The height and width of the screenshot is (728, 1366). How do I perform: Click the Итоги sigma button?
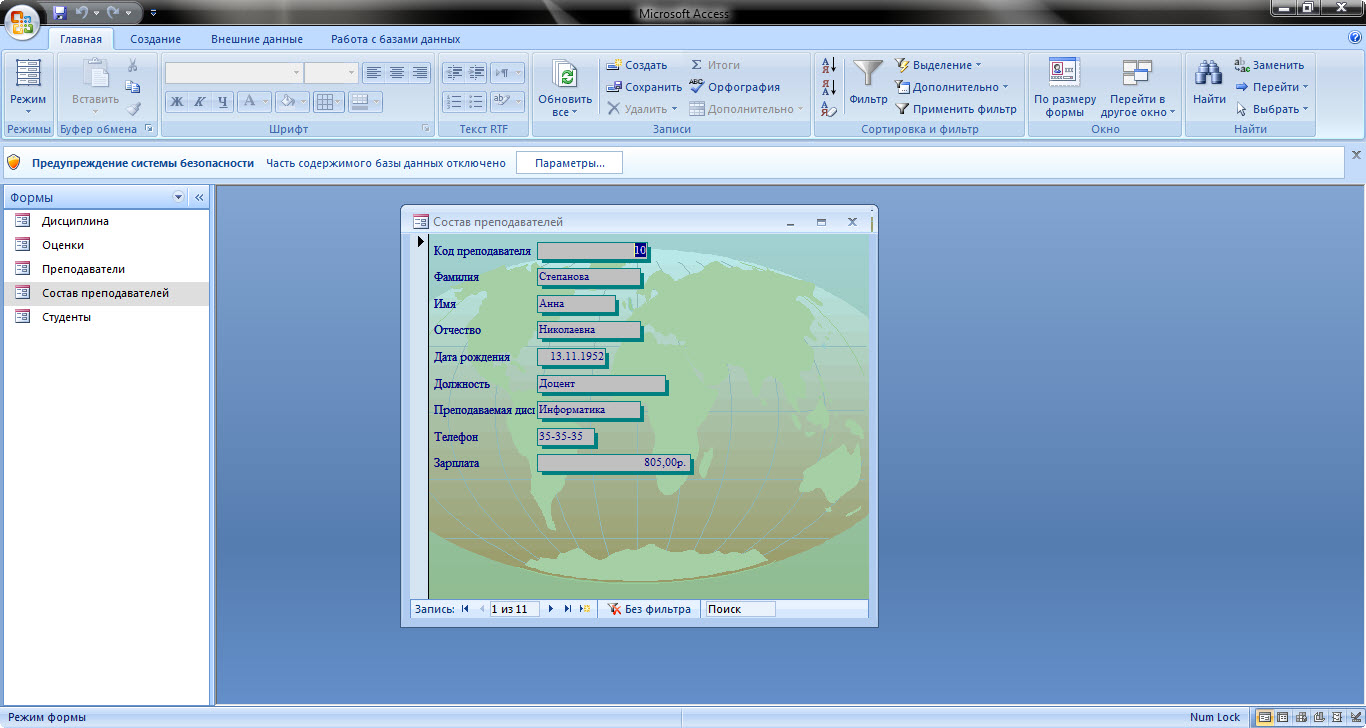click(715, 65)
